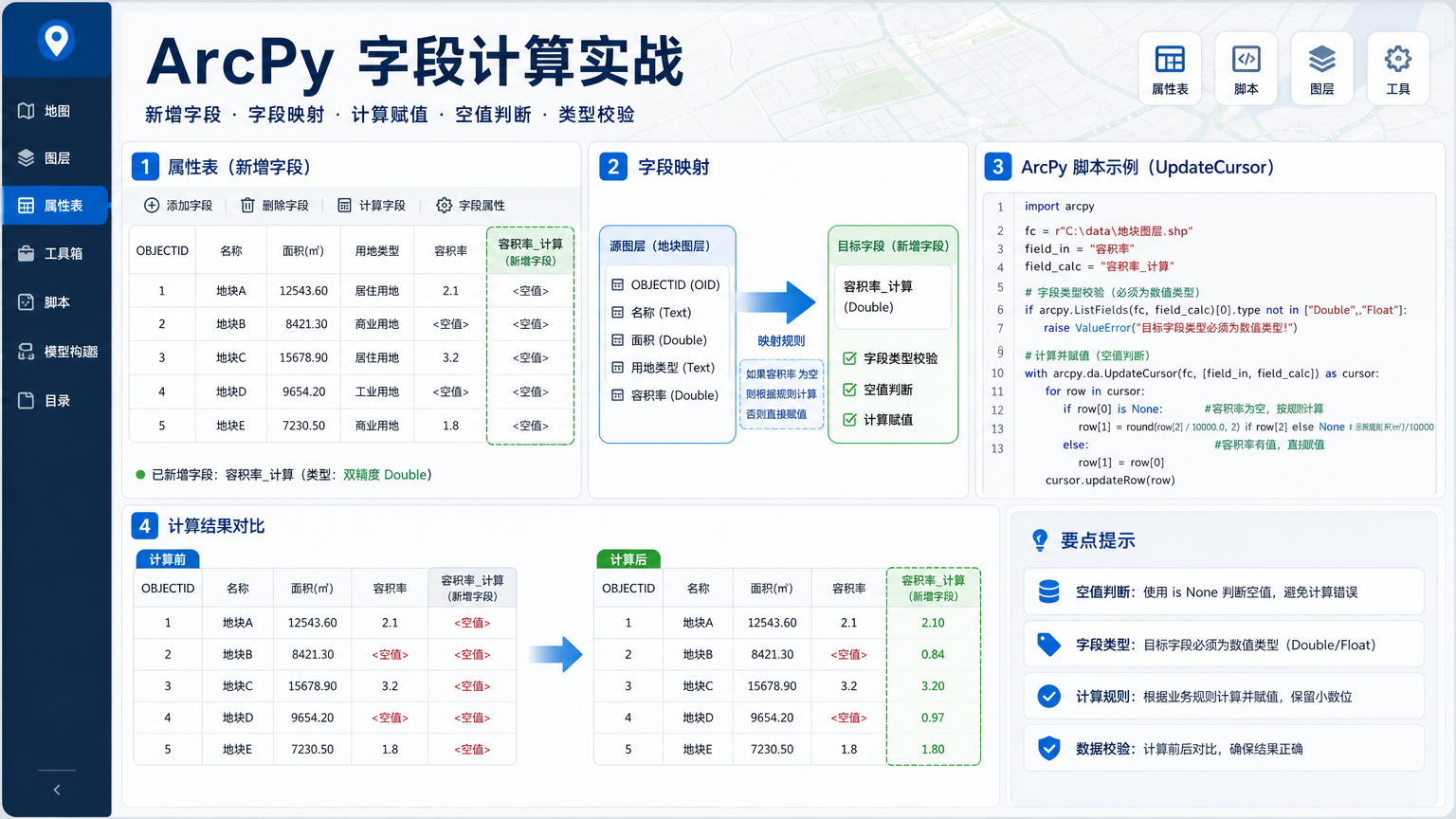
Task: Click 计算字段 in the attribute table toolbar
Action: point(372,206)
